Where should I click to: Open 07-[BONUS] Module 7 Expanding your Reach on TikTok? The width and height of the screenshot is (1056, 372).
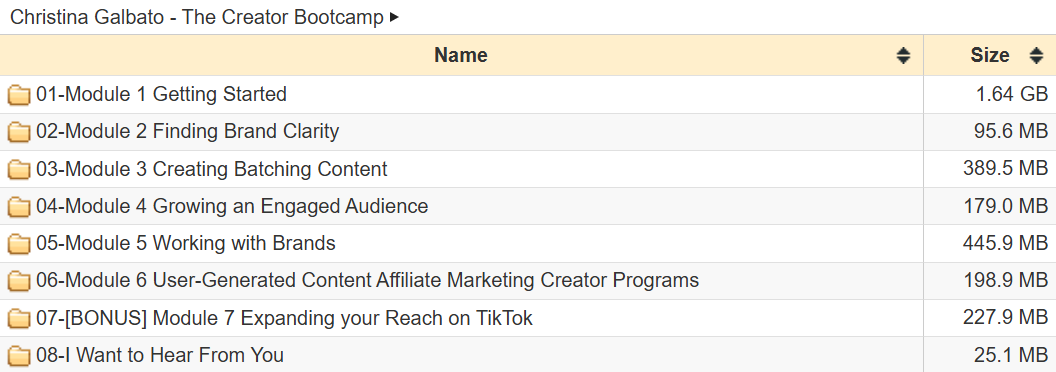(x=284, y=318)
